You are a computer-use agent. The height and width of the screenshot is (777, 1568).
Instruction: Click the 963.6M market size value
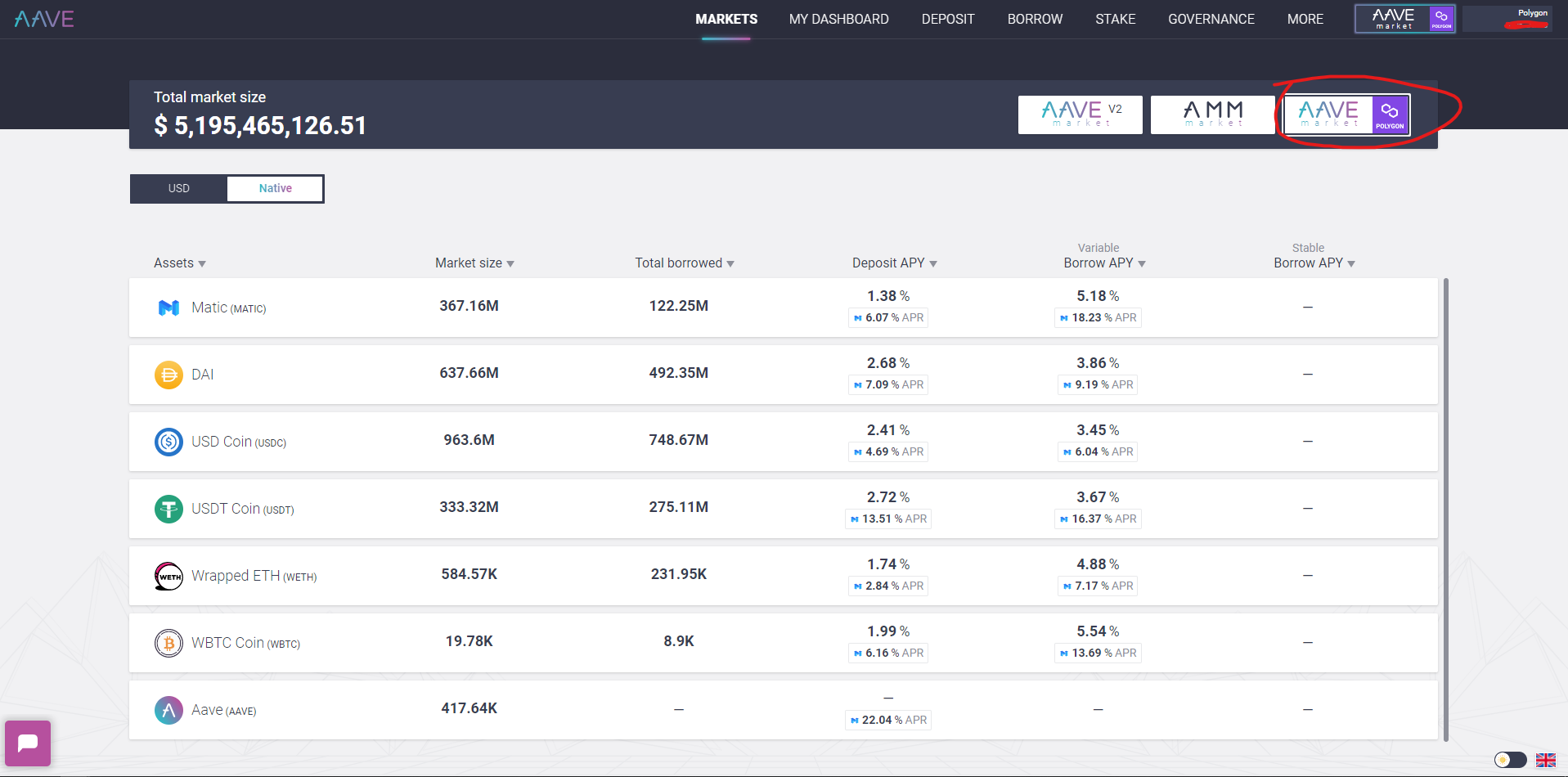(x=469, y=440)
